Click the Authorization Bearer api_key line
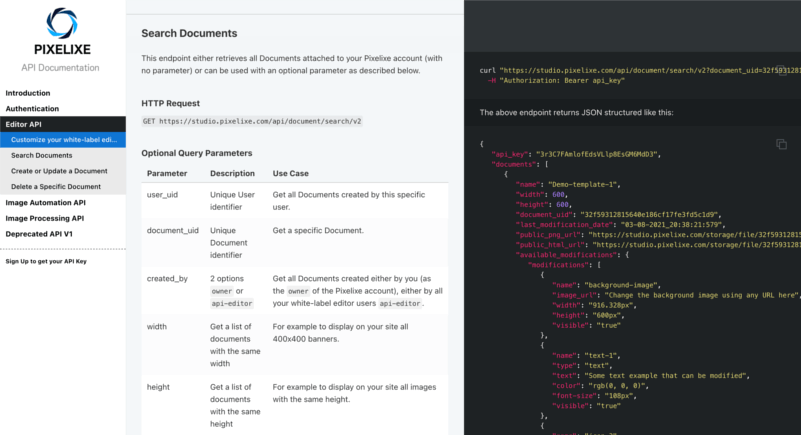 (x=556, y=81)
